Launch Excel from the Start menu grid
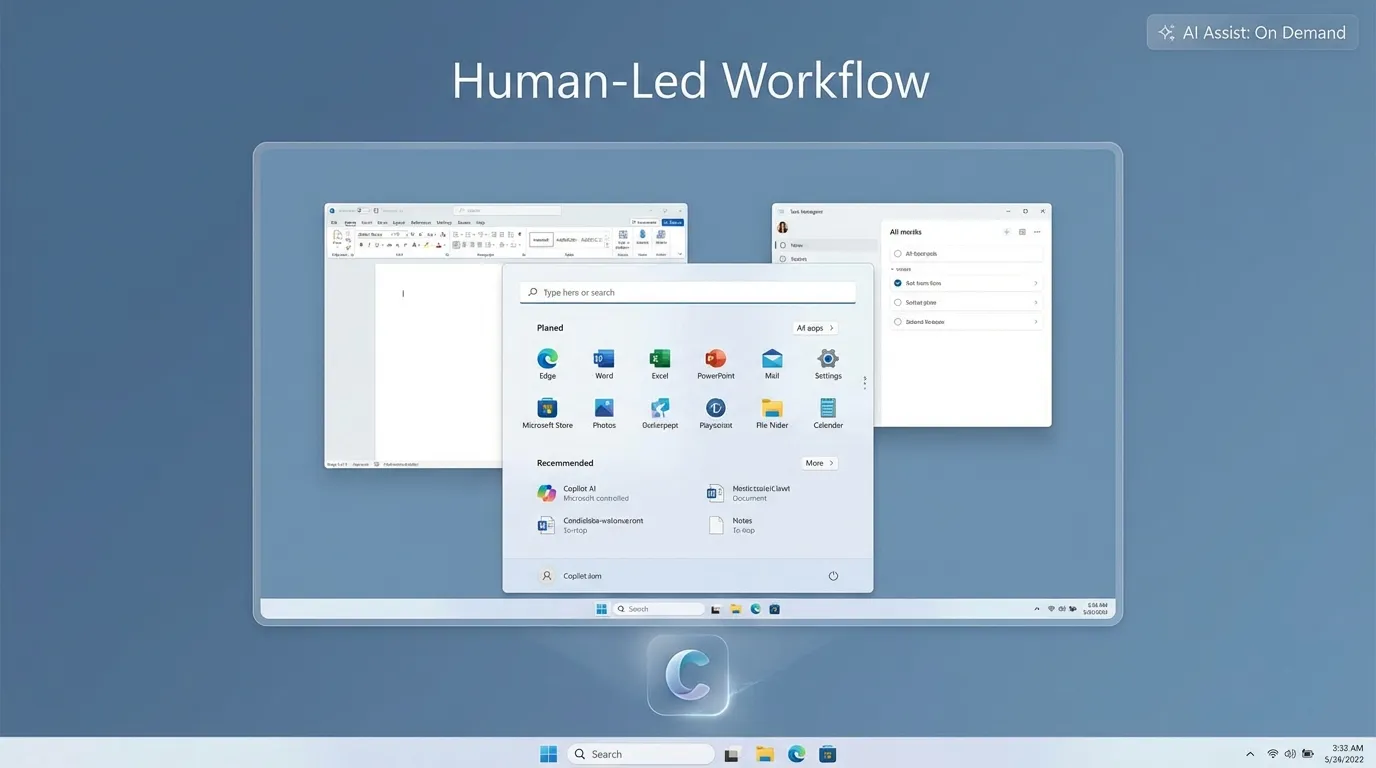 click(660, 359)
